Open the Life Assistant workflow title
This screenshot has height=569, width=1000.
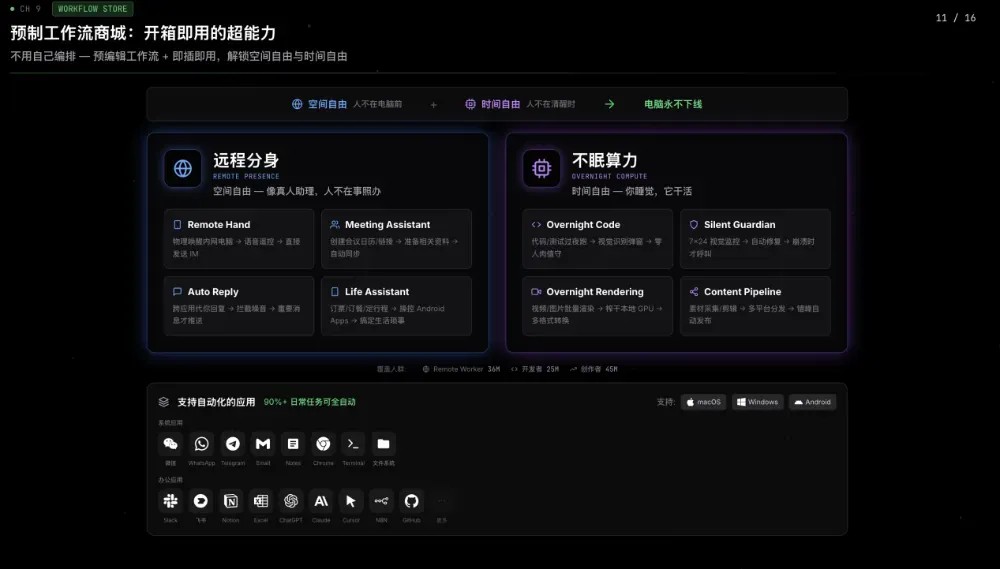377,292
